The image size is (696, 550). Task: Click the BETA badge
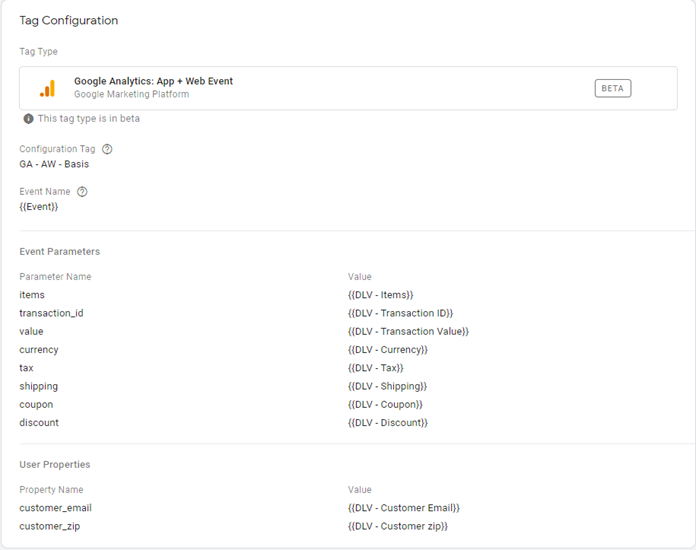(613, 88)
